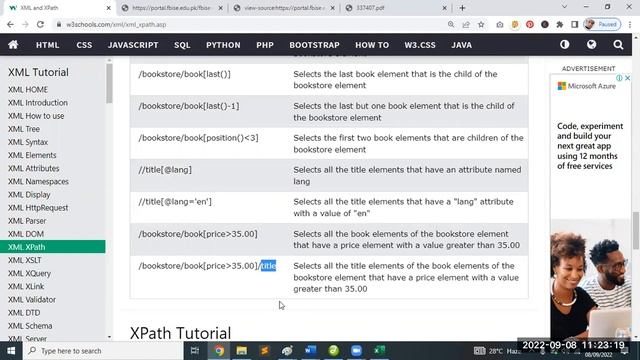The width and height of the screenshot is (640, 360).
Task: Open XML XSLT in sidebar
Action: pyautogui.click(x=24, y=260)
